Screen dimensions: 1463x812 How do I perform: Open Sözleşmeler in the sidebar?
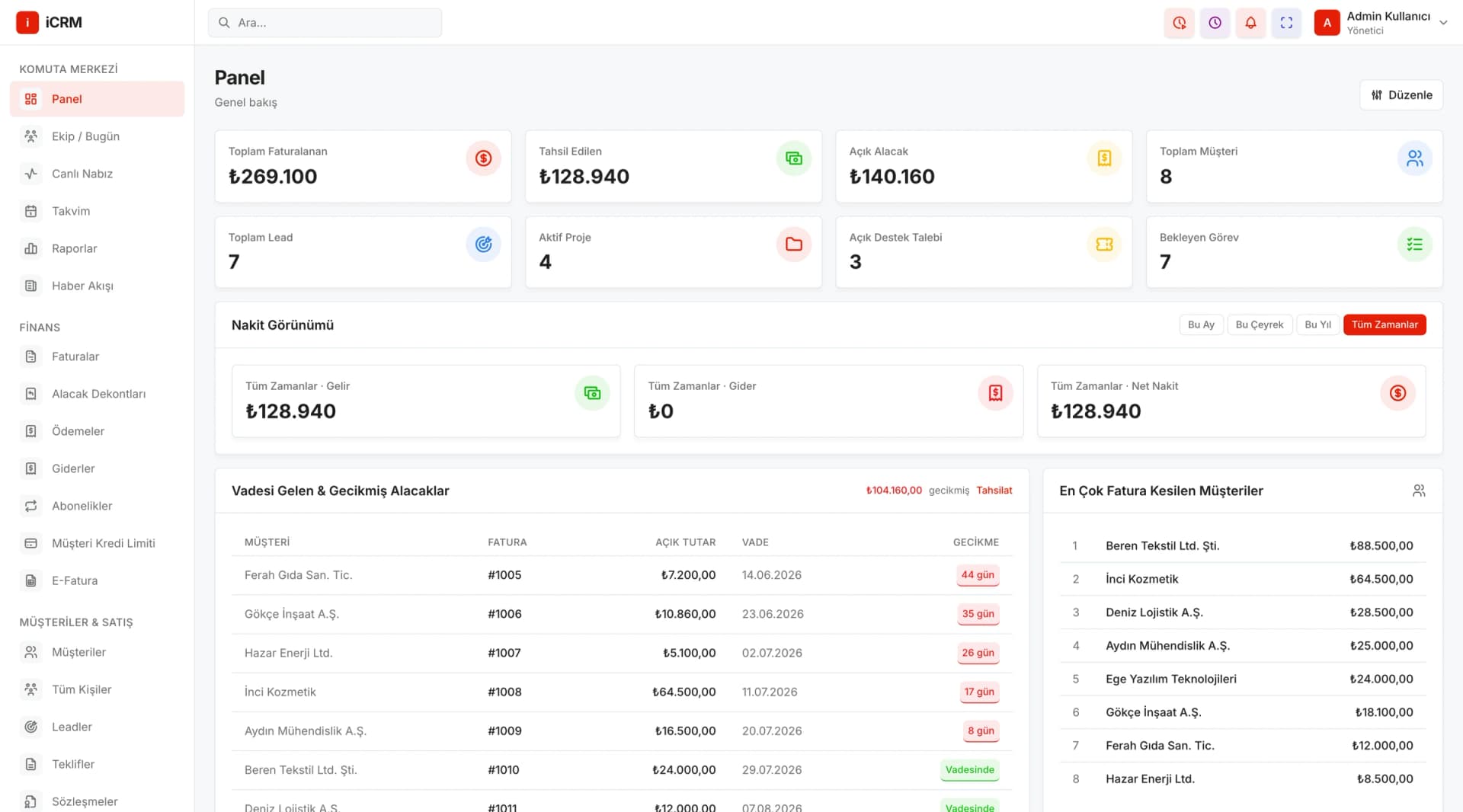coord(97,801)
